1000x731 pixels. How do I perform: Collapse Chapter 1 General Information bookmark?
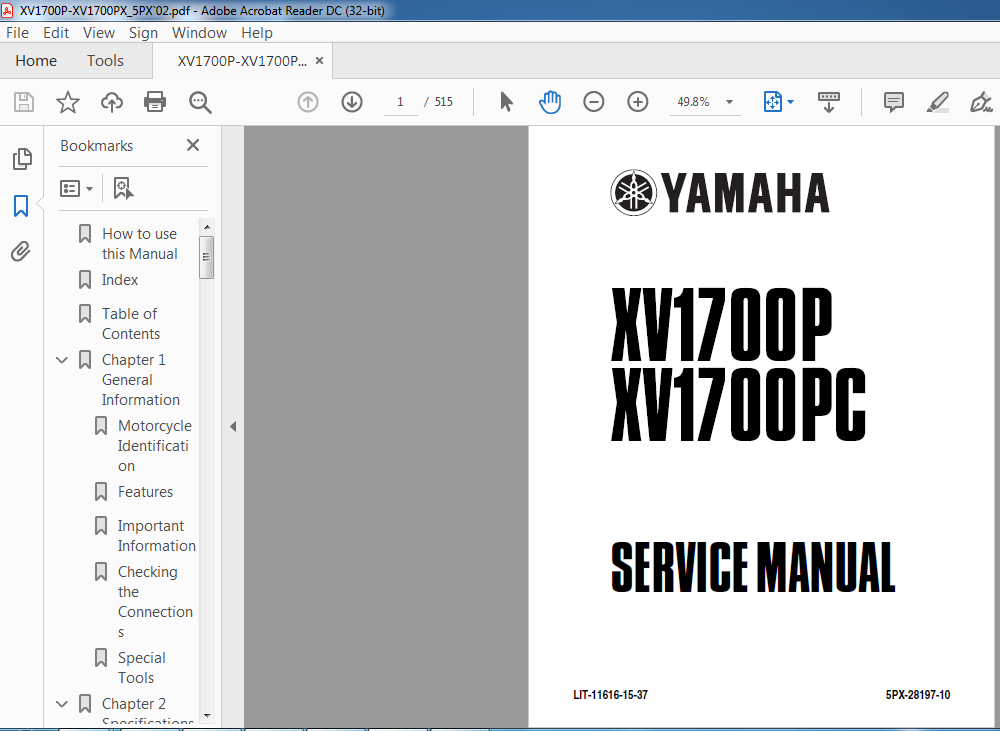tap(62, 360)
